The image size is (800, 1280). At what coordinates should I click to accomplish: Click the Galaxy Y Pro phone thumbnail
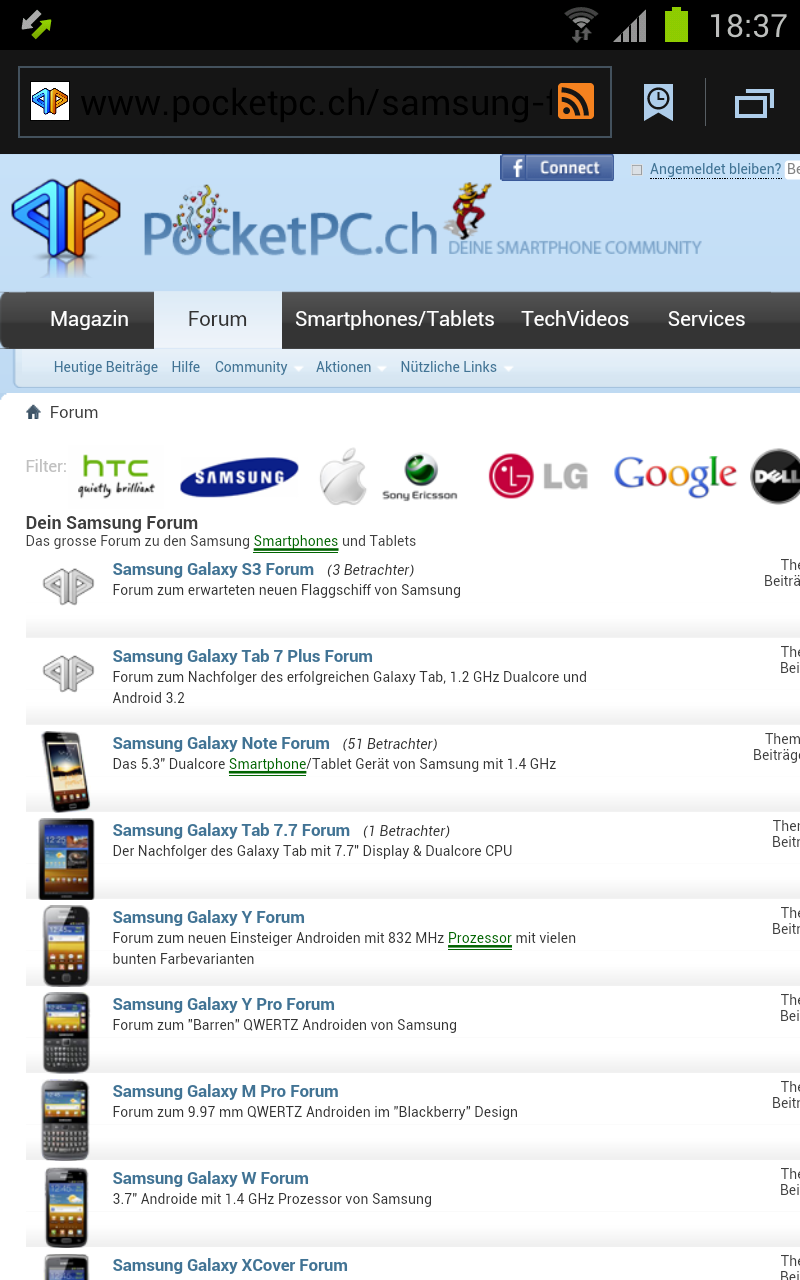point(66,1032)
